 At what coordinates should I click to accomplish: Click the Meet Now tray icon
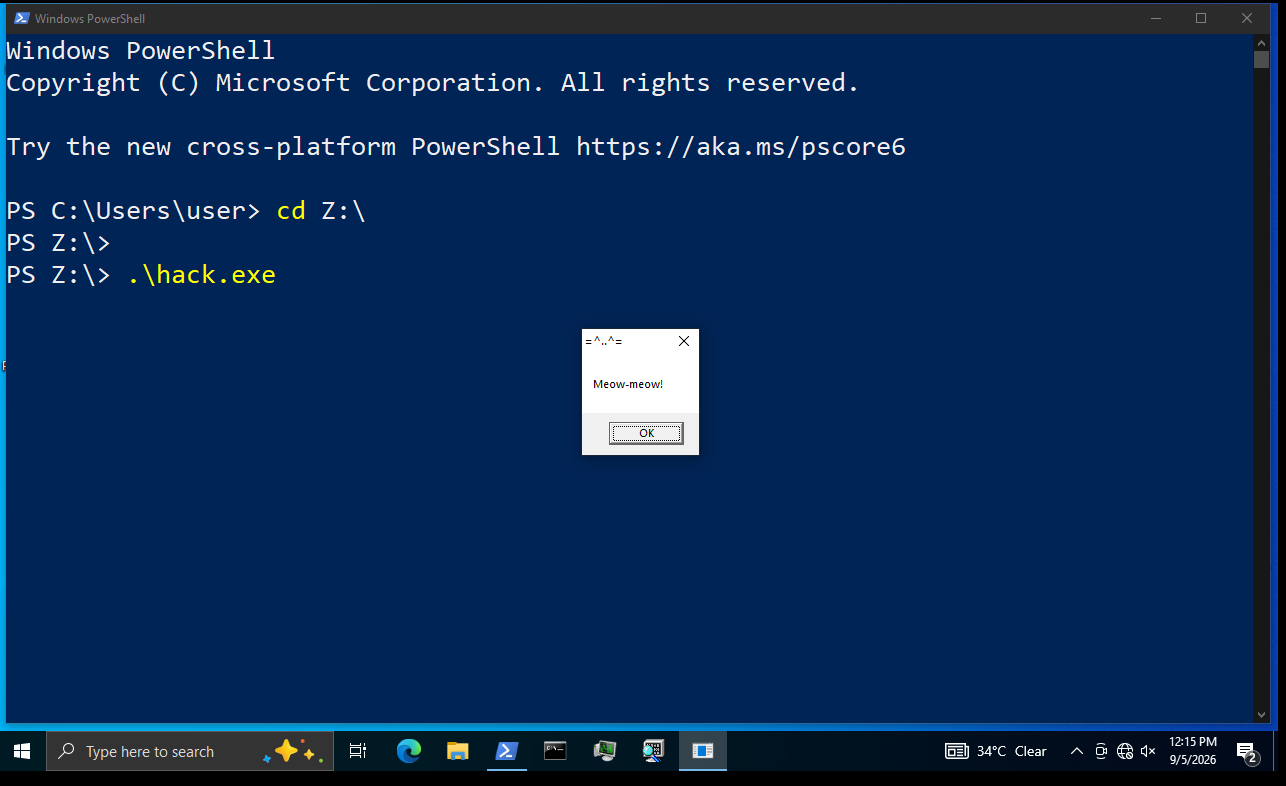pos(1100,751)
